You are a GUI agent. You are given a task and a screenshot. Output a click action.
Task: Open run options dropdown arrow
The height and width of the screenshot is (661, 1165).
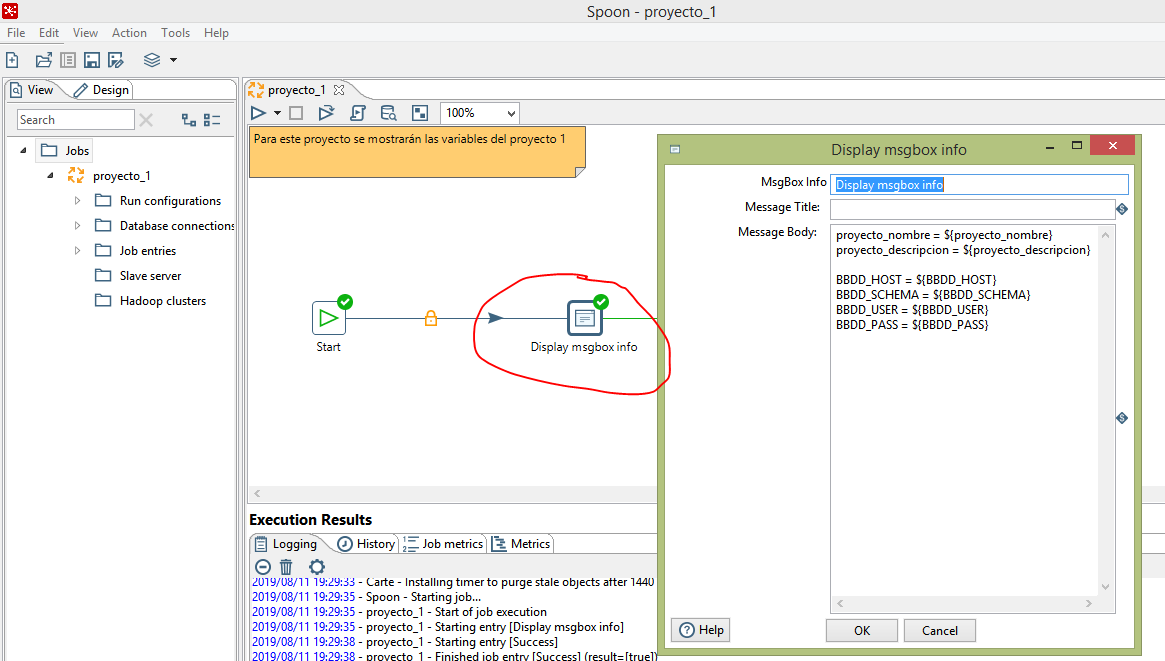point(277,113)
